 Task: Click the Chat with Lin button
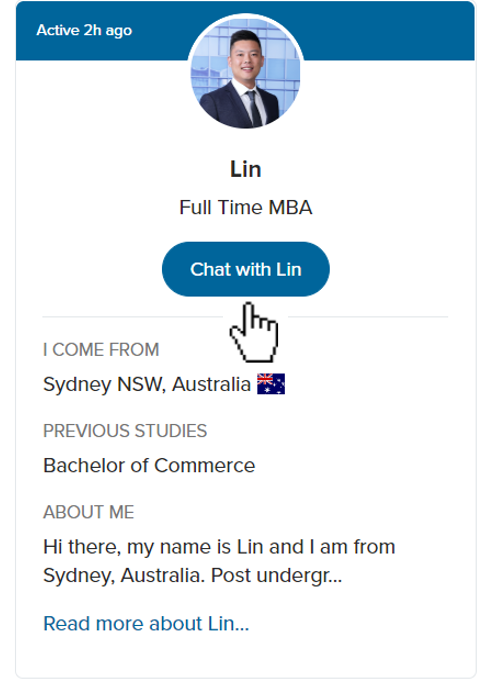click(245, 269)
